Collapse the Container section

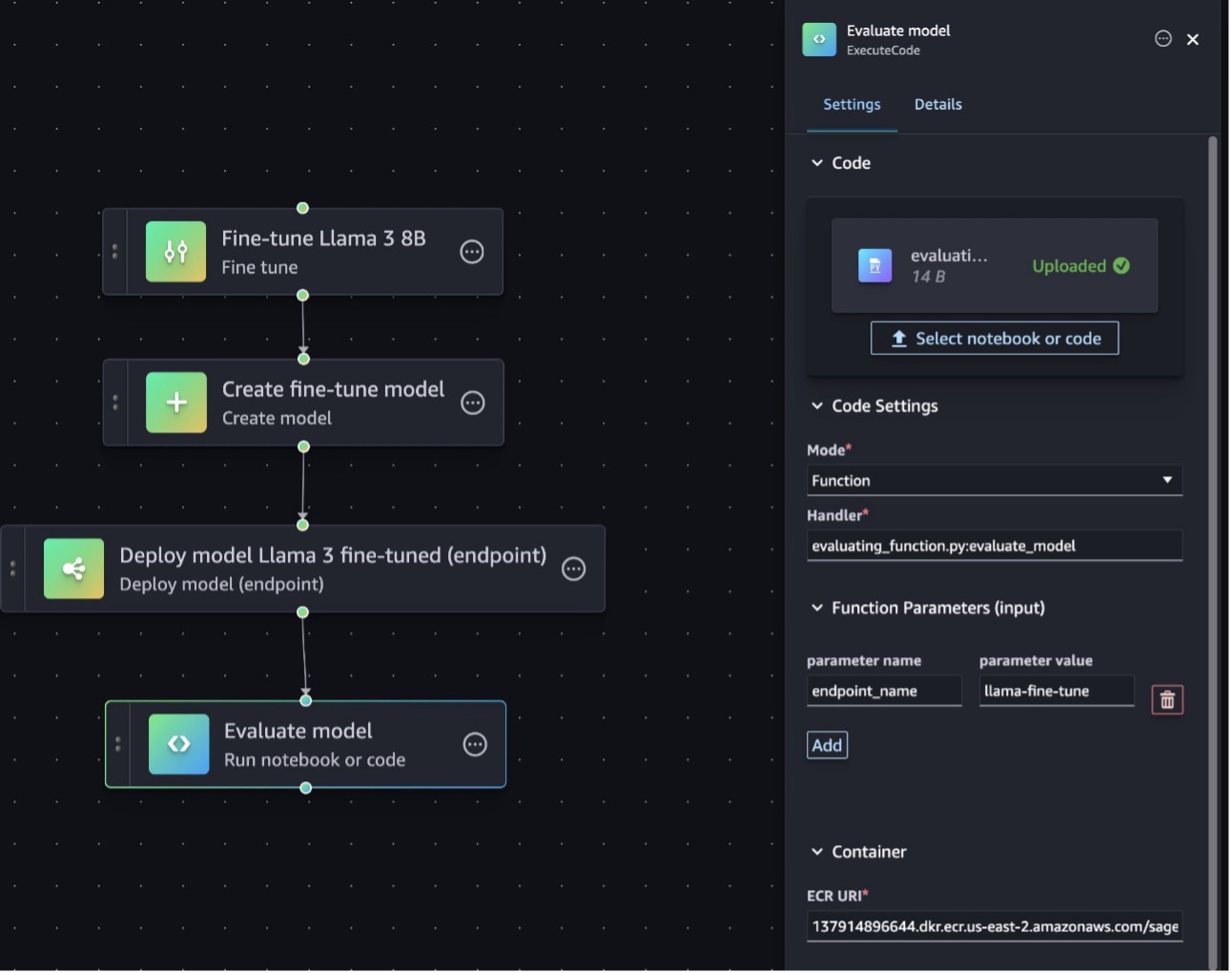(817, 852)
